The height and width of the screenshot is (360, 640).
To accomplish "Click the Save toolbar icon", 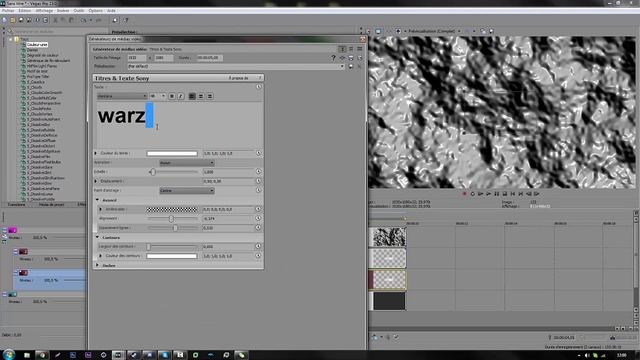I will [21, 20].
